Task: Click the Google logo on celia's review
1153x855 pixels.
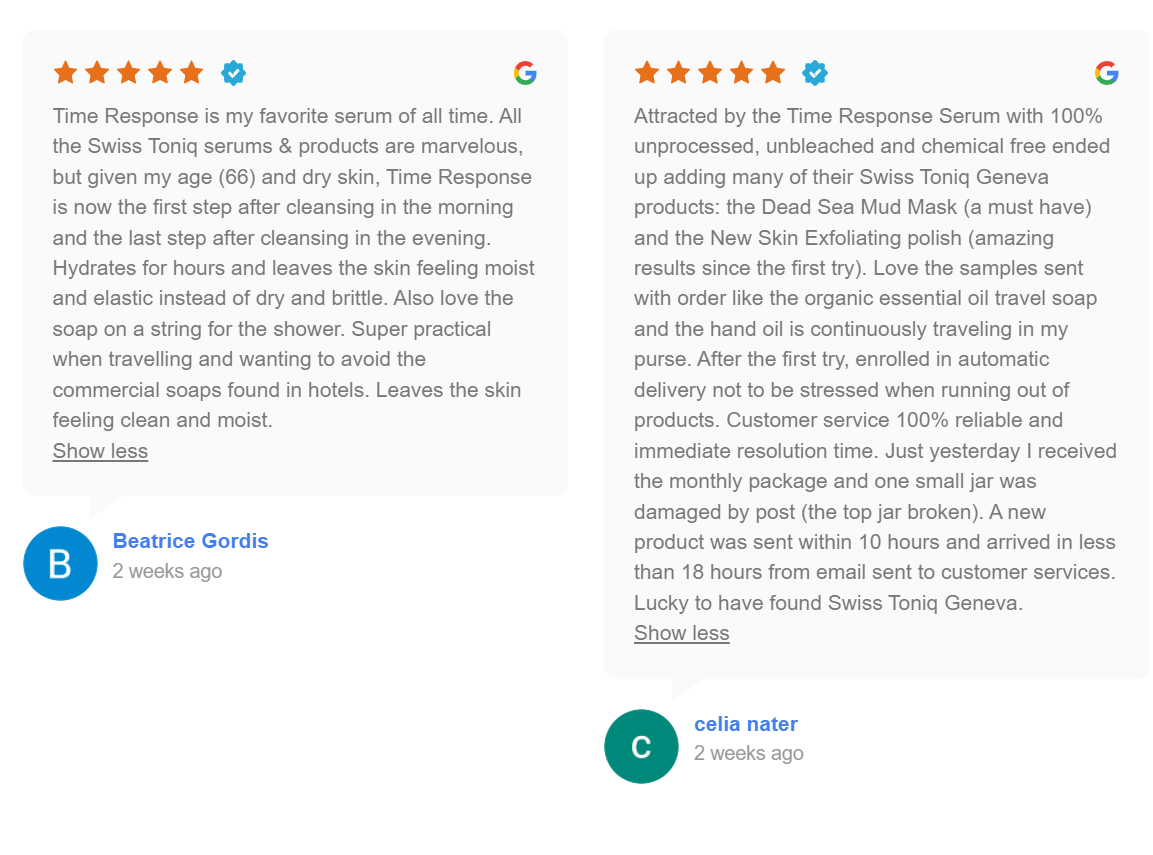Action: coord(1106,73)
